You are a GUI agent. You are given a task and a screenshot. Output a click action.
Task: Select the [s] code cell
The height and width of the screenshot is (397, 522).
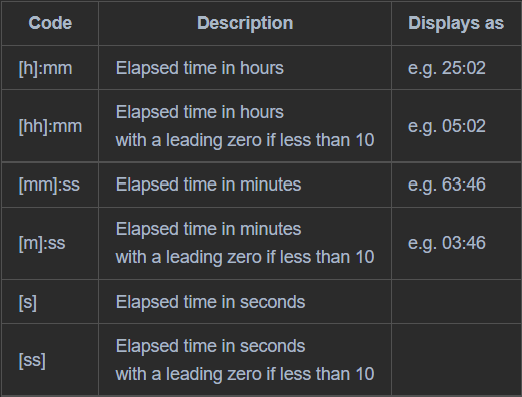click(50, 302)
